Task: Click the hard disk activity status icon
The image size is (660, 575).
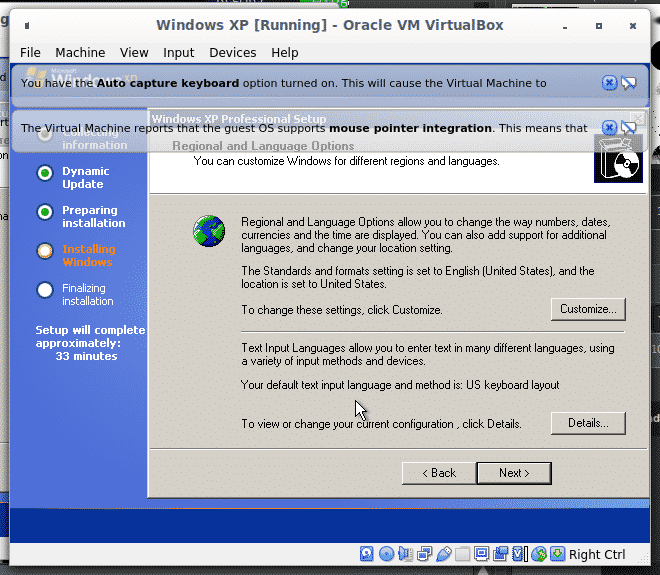Action: [x=367, y=554]
